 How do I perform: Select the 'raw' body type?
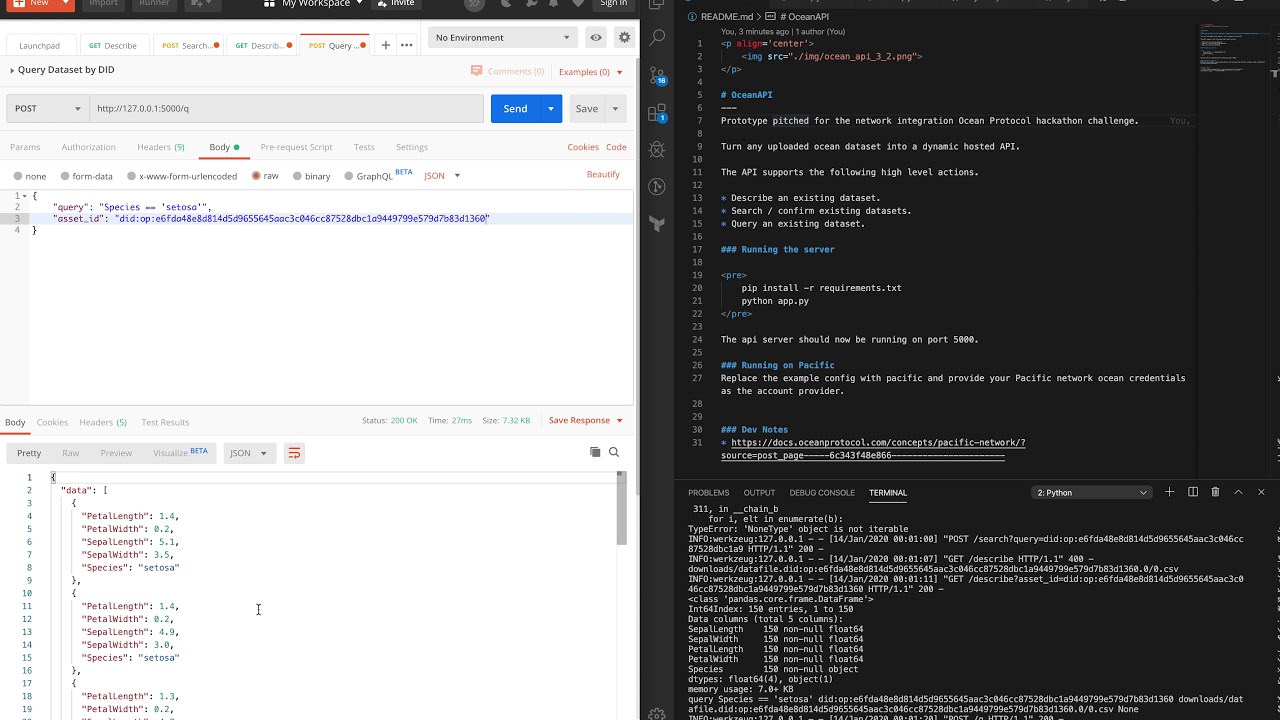point(265,176)
